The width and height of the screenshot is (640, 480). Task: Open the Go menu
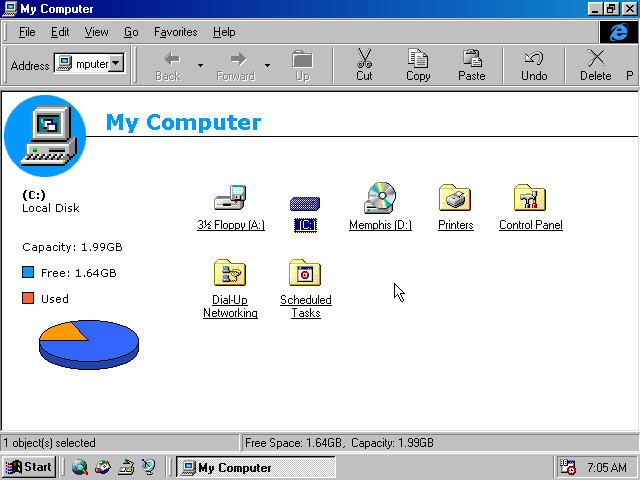131,32
